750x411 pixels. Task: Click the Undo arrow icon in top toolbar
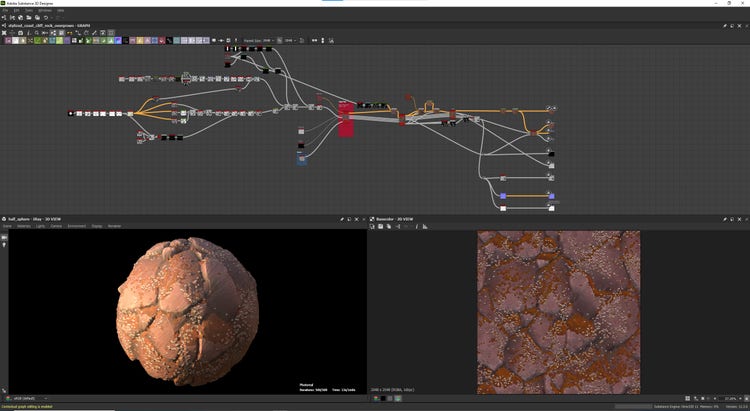click(x=45, y=17)
